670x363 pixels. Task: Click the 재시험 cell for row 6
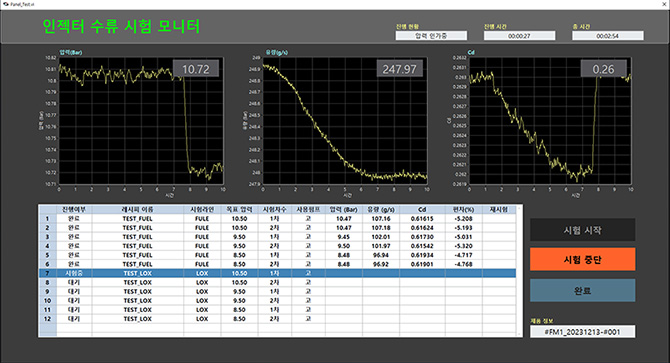click(499, 264)
